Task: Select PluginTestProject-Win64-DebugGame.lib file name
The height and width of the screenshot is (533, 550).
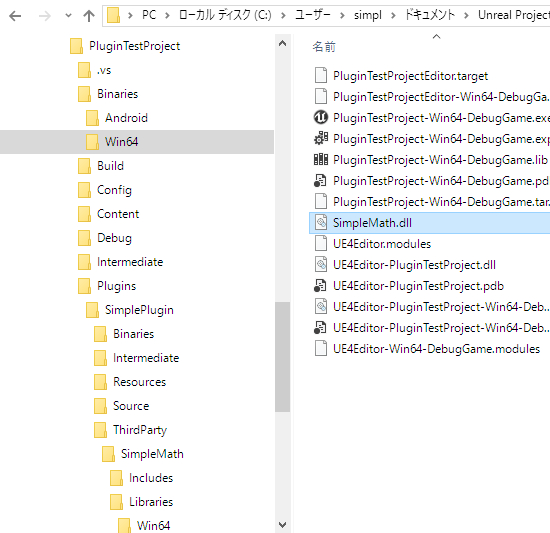Action: pos(440,160)
